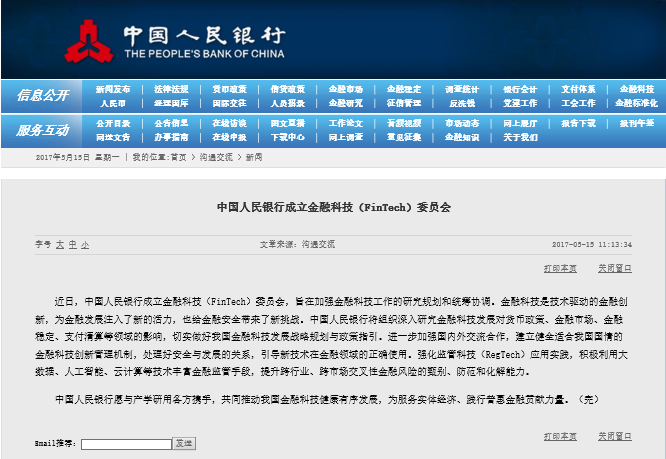Open the 法律法规 menu item

pos(171,89)
